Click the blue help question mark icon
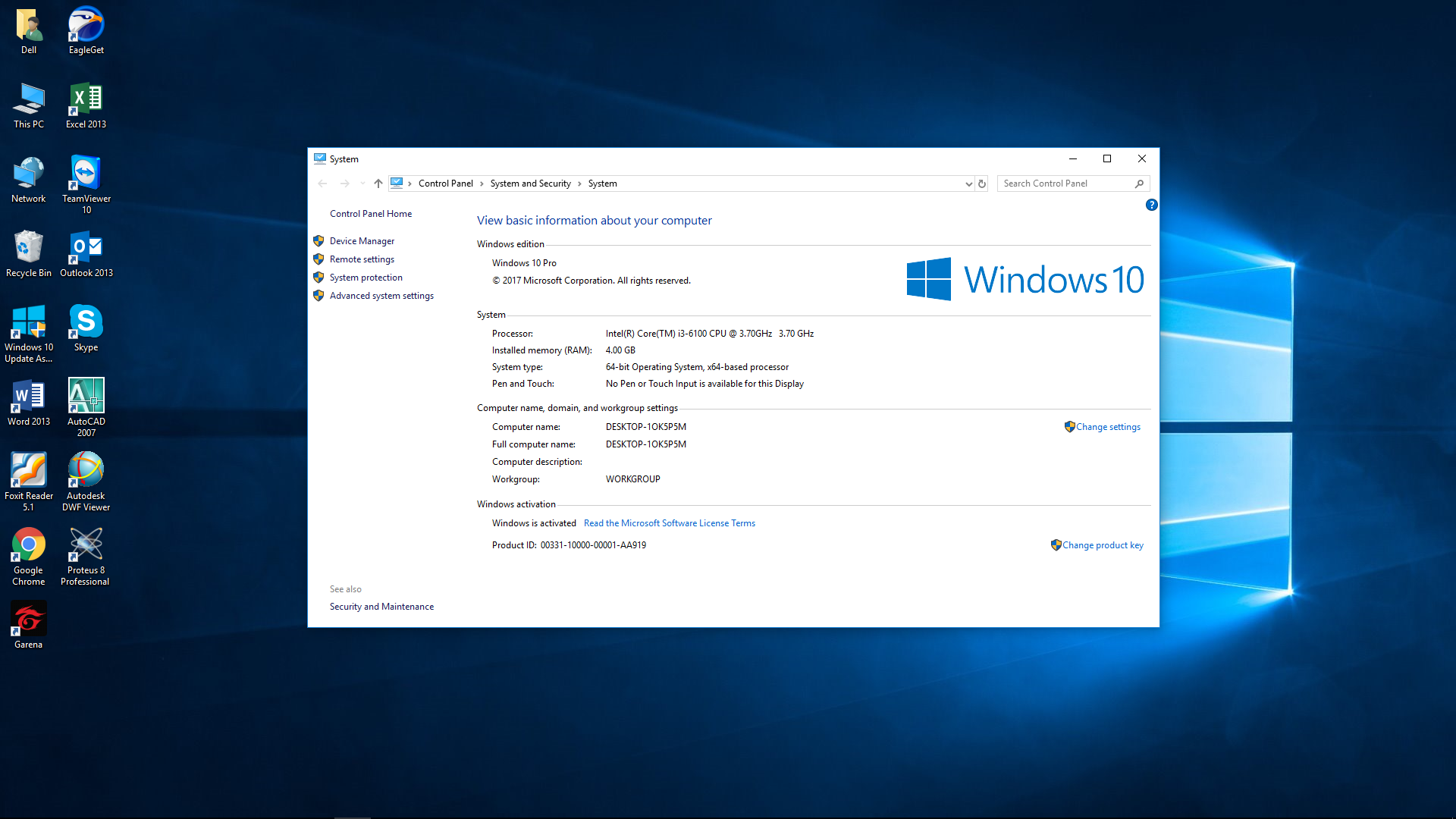The width and height of the screenshot is (1456, 819). point(1151,205)
